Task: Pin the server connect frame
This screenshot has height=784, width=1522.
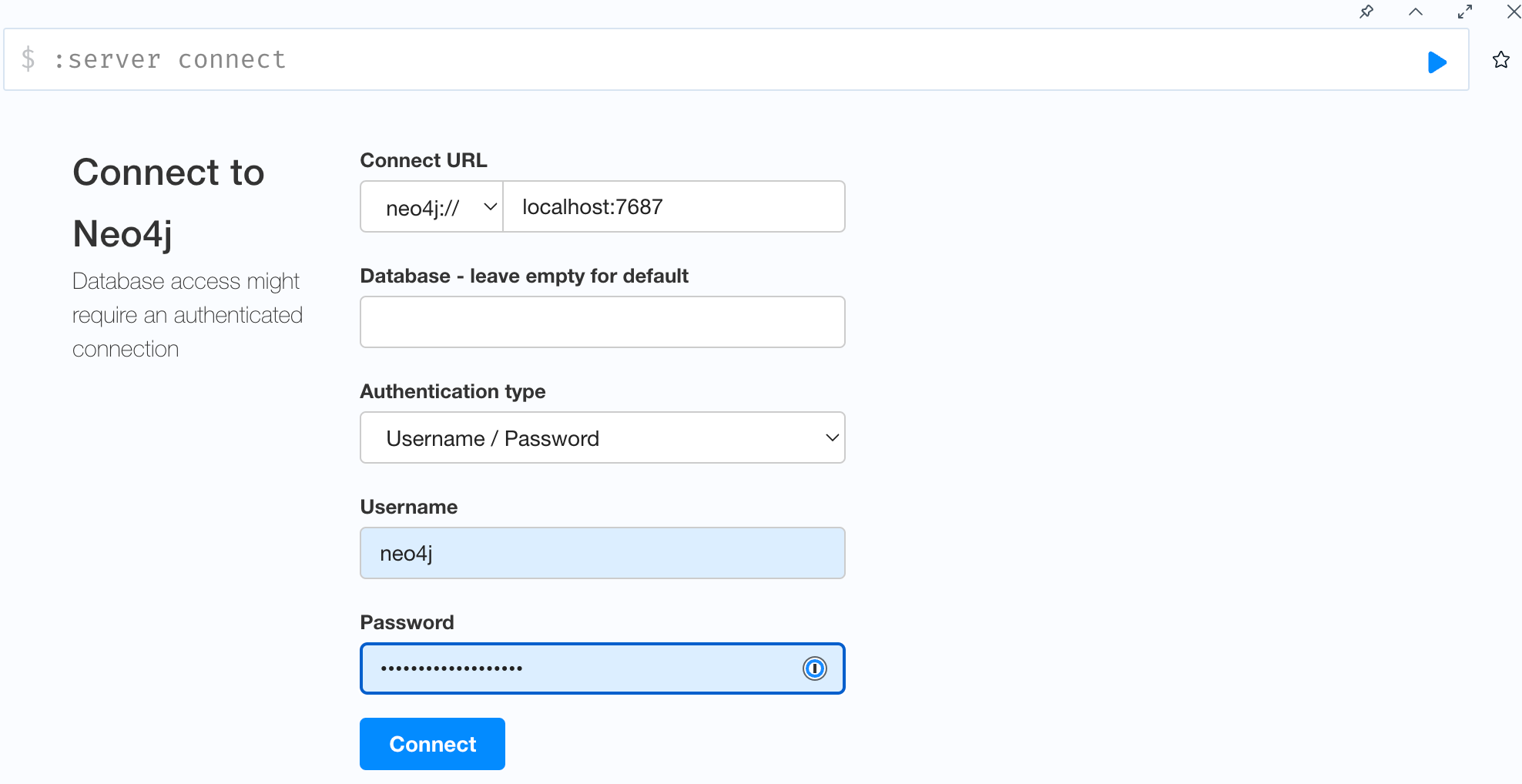Action: click(1366, 12)
